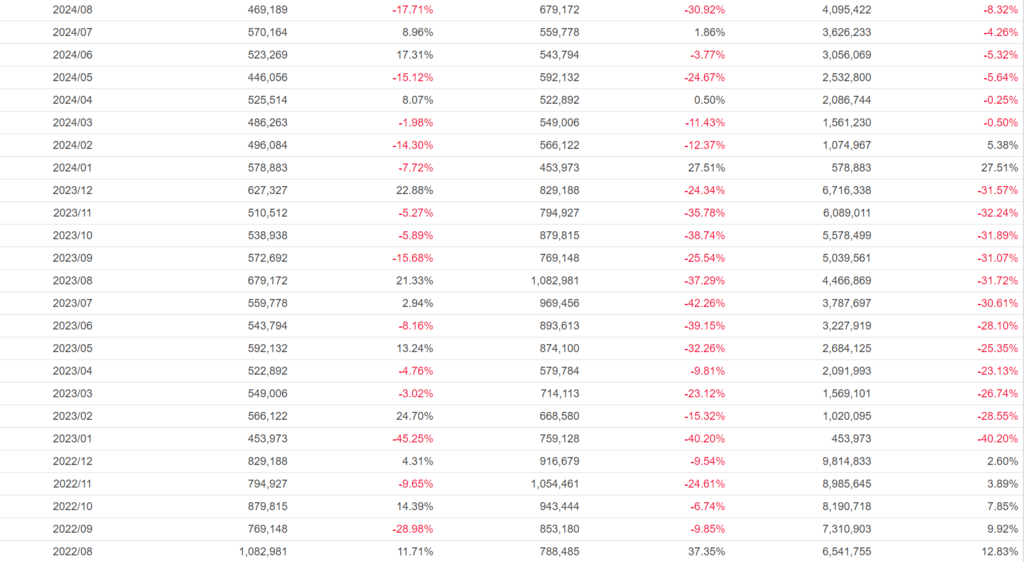Viewport: 1024px width, 562px height.
Task: Click the 2024/01 month cell
Action: 72,167
